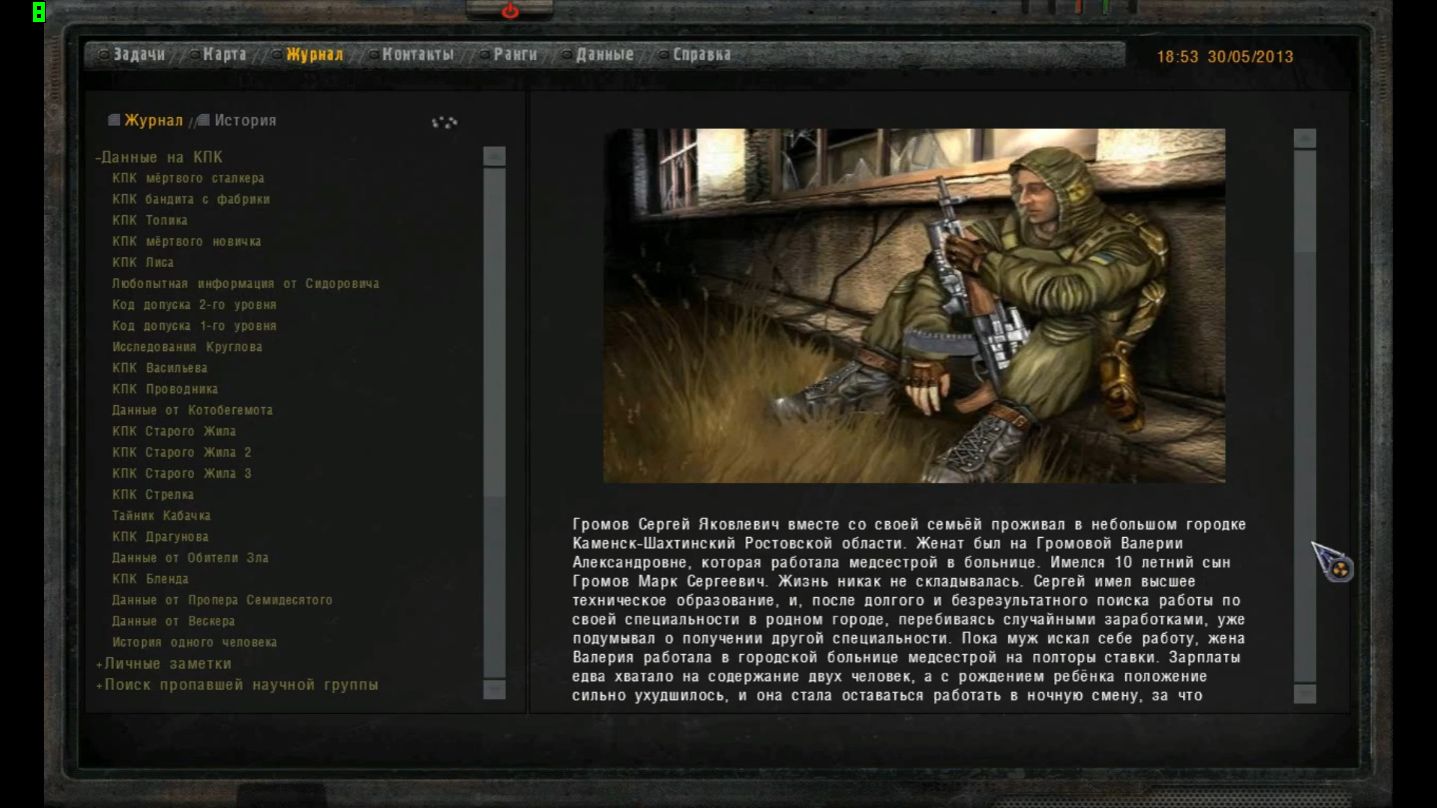This screenshot has width=1437, height=808.
Task: Open Данные от Пропера Семидесятого entry
Action: pos(222,600)
